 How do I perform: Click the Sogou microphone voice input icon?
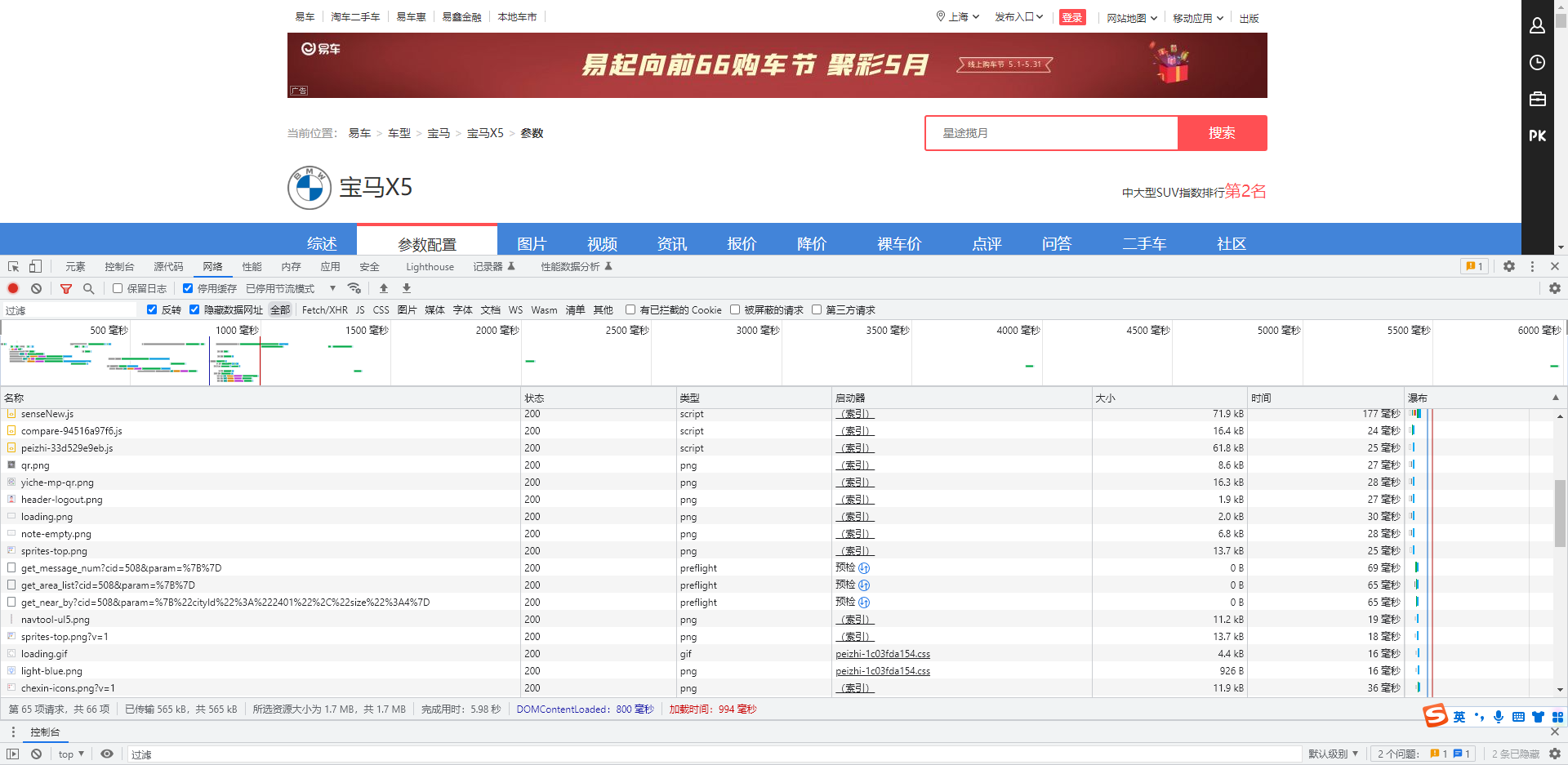click(x=1499, y=717)
